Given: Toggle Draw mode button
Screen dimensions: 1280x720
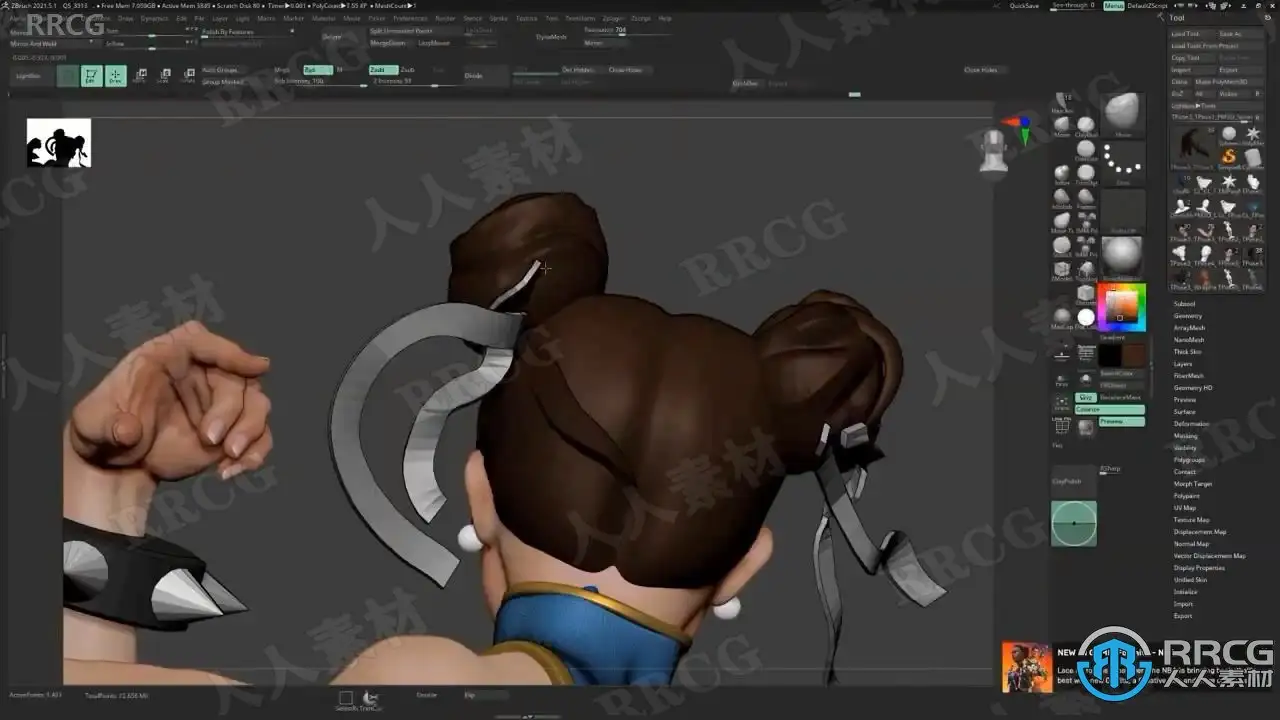Looking at the screenshot, I should (x=116, y=76).
